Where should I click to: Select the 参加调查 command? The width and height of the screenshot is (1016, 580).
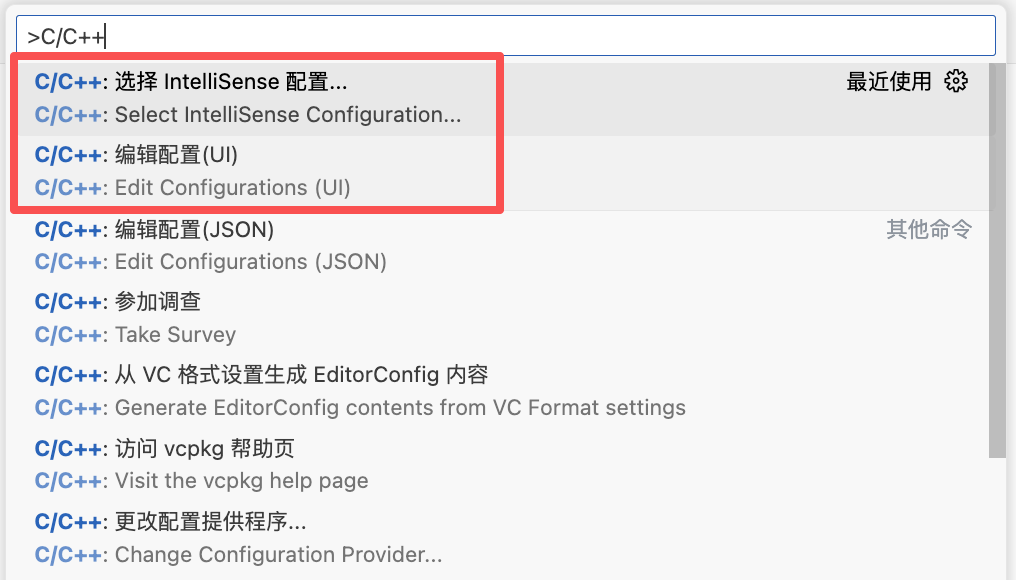(158, 302)
